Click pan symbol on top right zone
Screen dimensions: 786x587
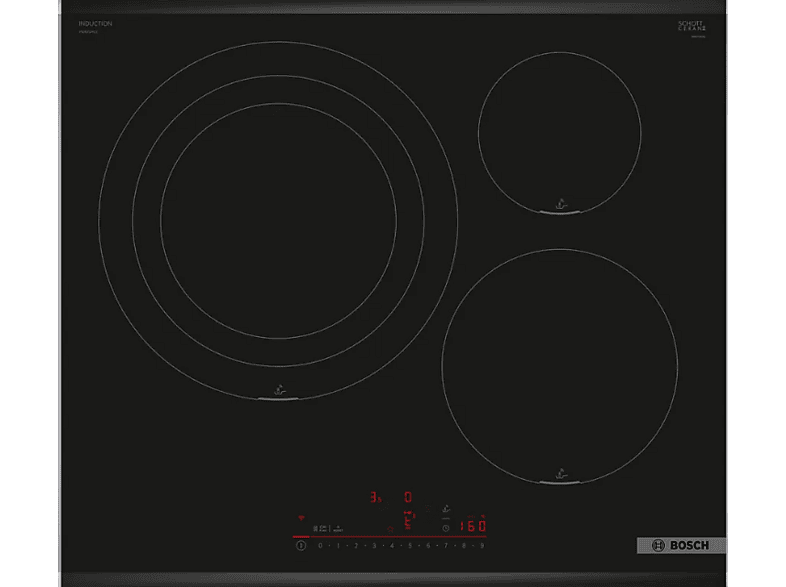click(559, 205)
